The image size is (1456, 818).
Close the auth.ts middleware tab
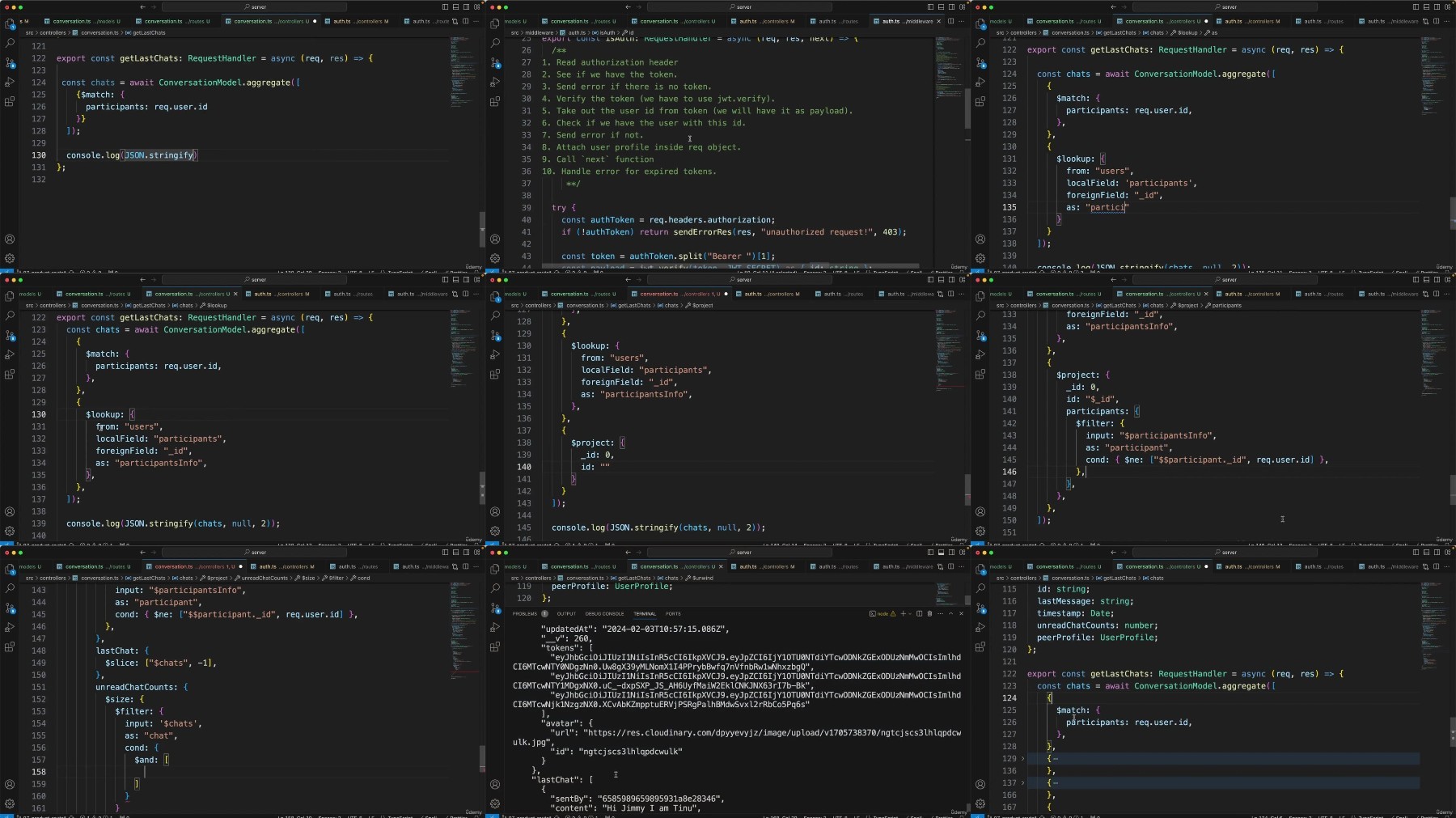pos(938,21)
